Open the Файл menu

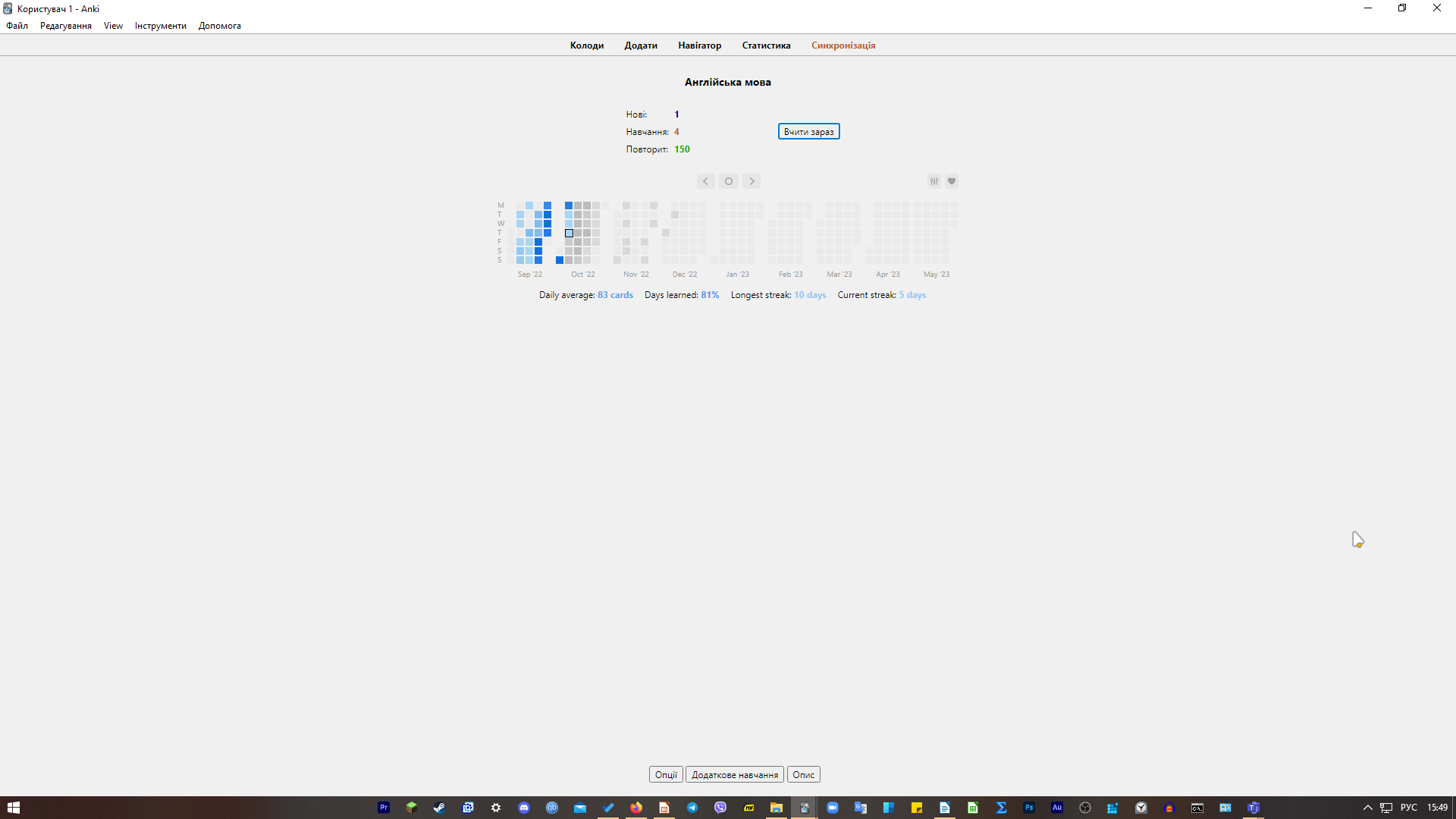[x=17, y=26]
